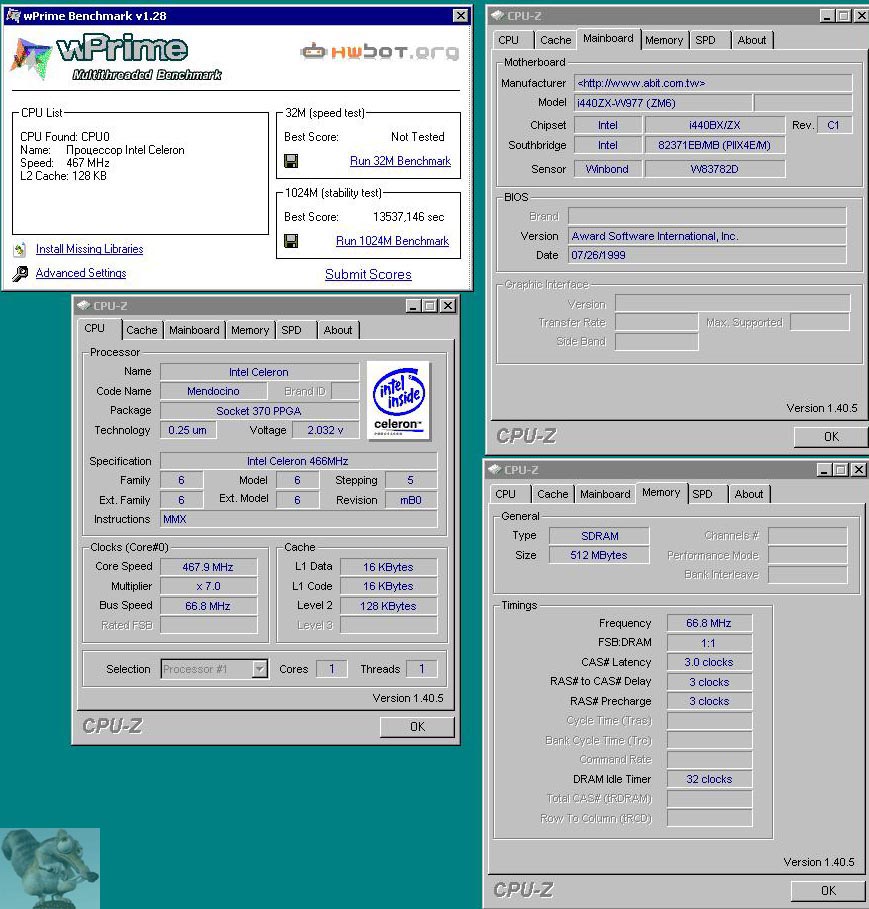This screenshot has width=869, height=909.
Task: Click CPU-Z Mainboard window title icon
Action: tap(497, 16)
